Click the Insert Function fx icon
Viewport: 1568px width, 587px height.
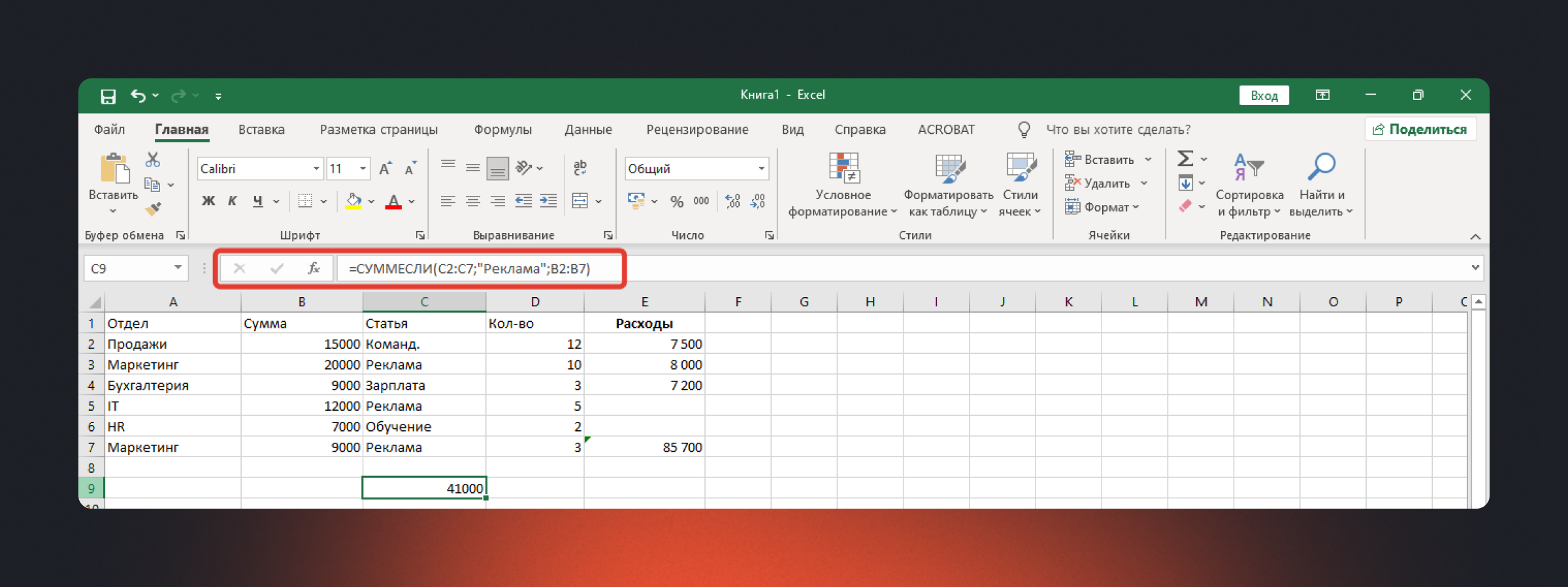314,268
